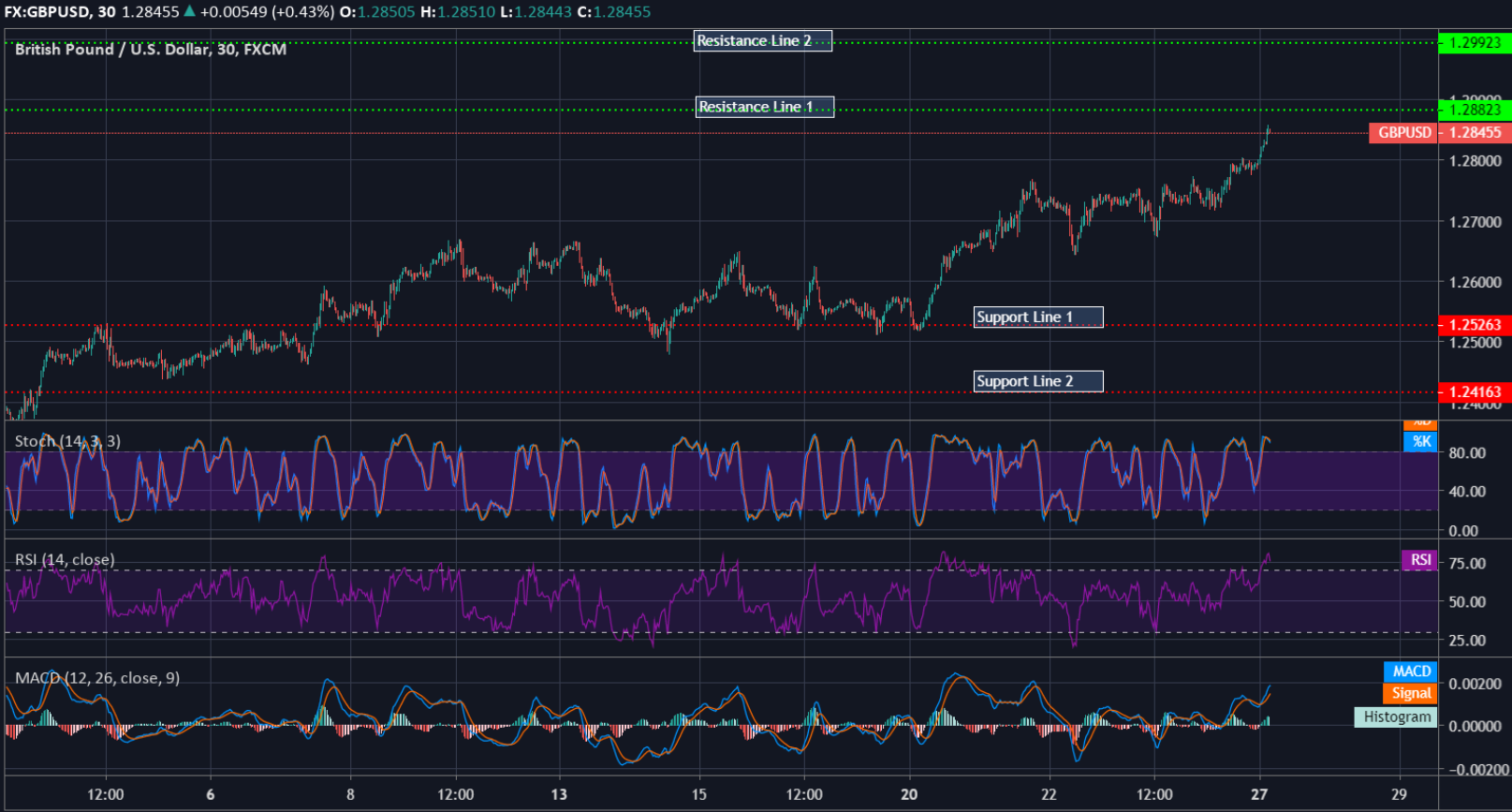The width and height of the screenshot is (1512, 812).
Task: Click the Stoch (14, 3, 3) indicator title
Action: pos(67,441)
